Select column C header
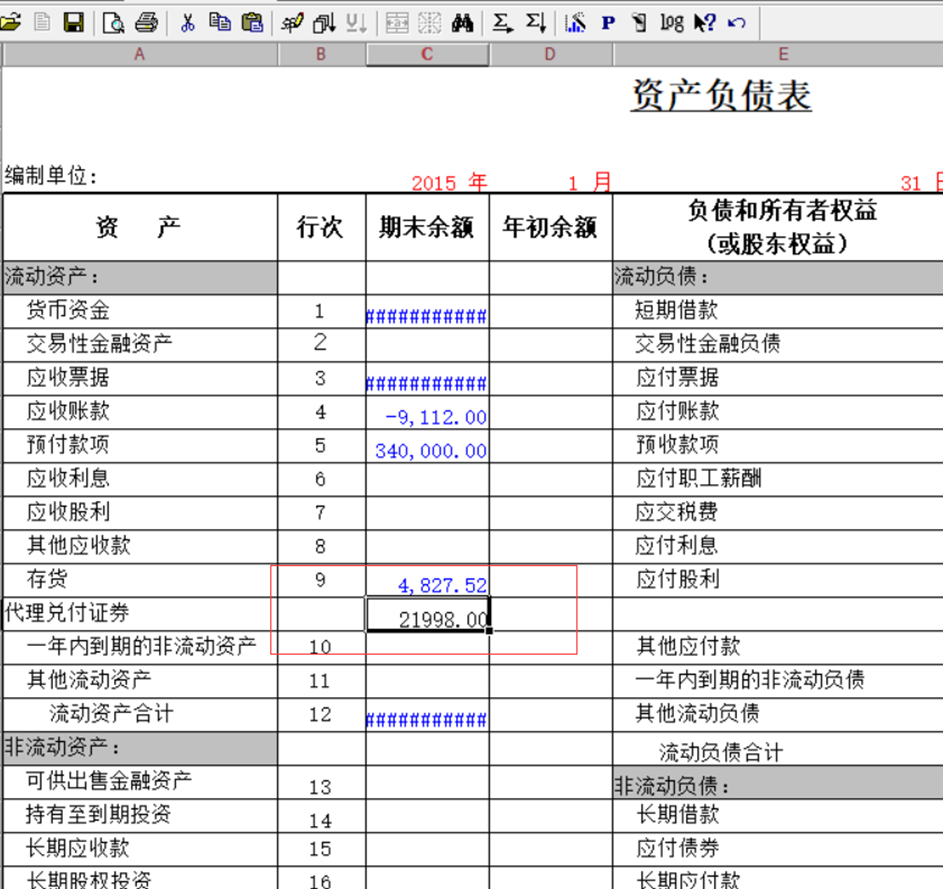The width and height of the screenshot is (943, 889). coord(427,54)
